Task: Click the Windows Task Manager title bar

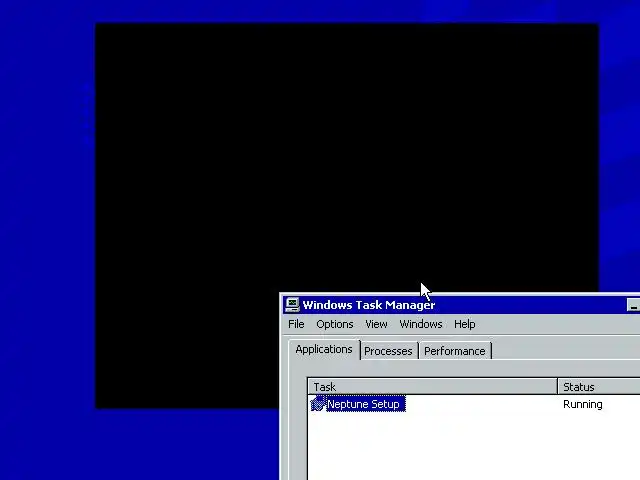Action: pyautogui.click(x=461, y=305)
